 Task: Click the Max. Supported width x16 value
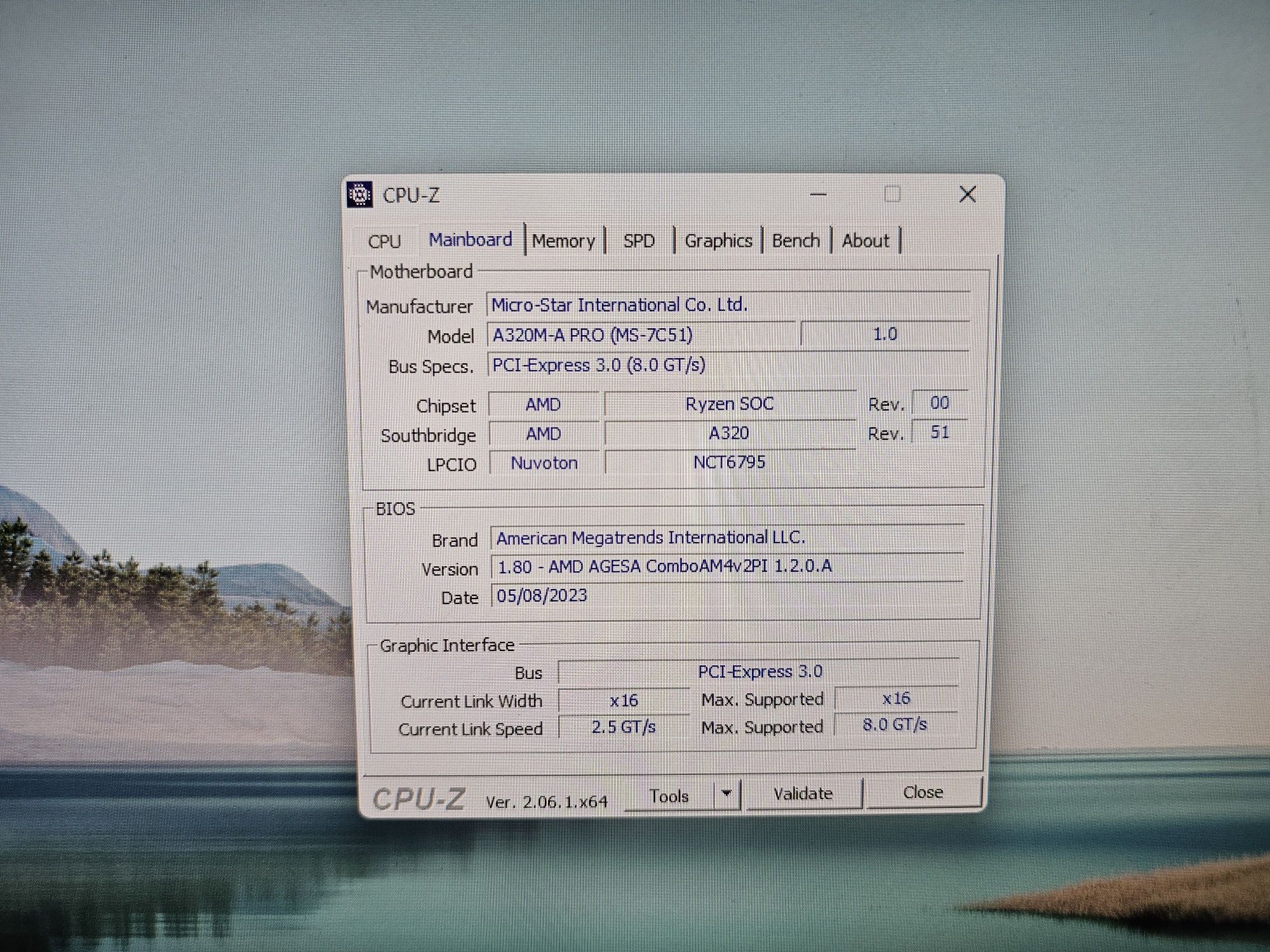(896, 699)
